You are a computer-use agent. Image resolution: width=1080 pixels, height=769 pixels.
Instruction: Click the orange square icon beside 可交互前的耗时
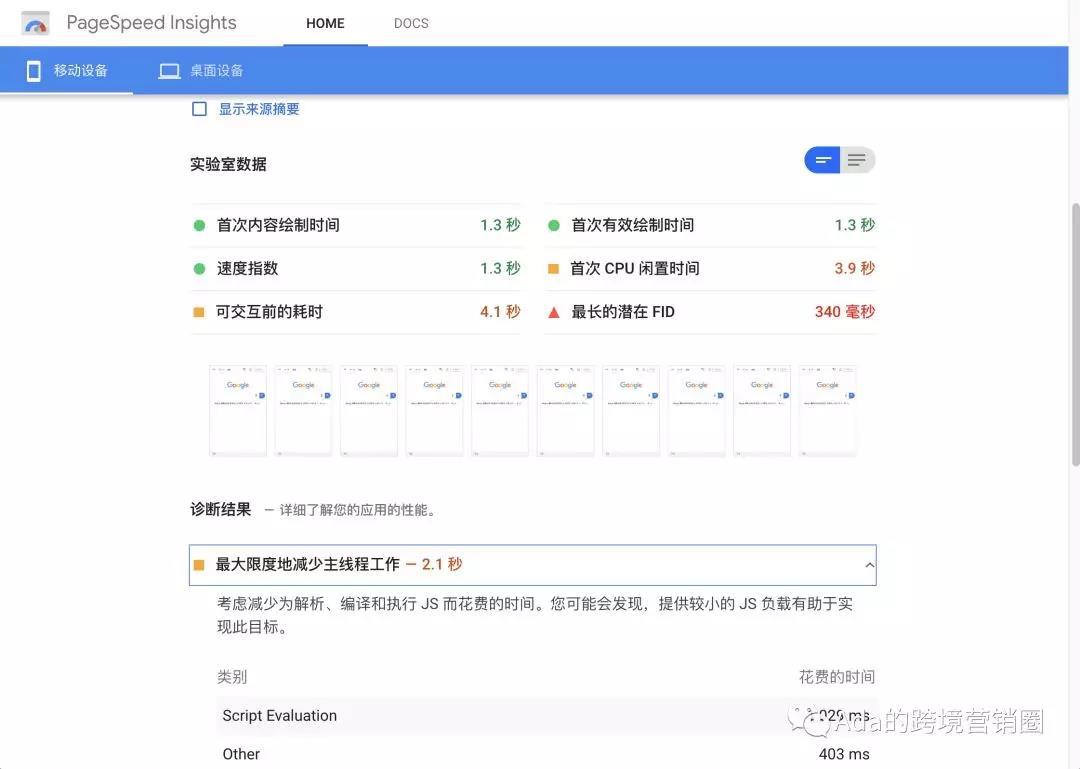[197, 311]
